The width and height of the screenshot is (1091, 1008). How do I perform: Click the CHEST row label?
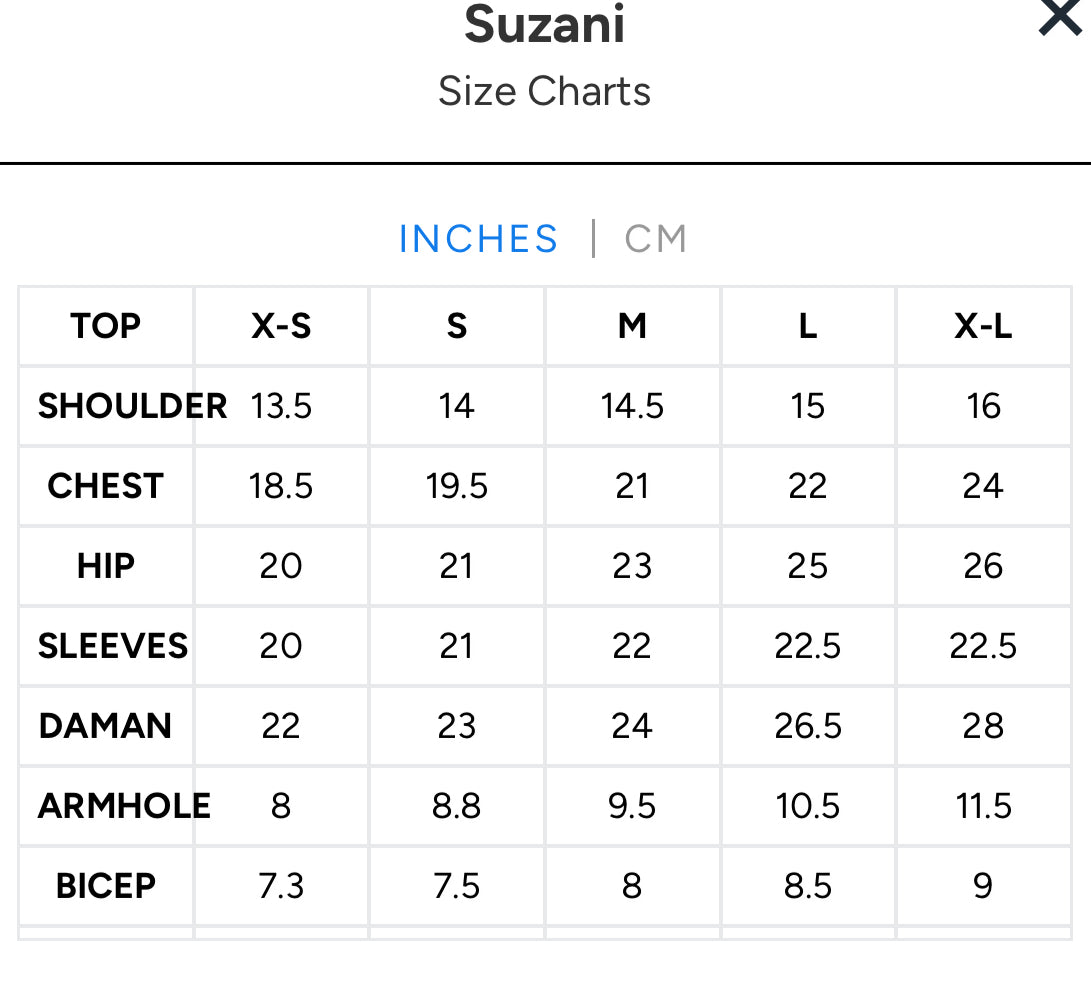tap(105, 486)
